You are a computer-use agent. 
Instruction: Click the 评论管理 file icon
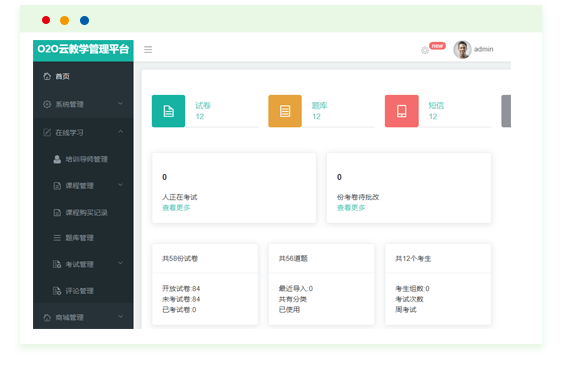point(57,291)
